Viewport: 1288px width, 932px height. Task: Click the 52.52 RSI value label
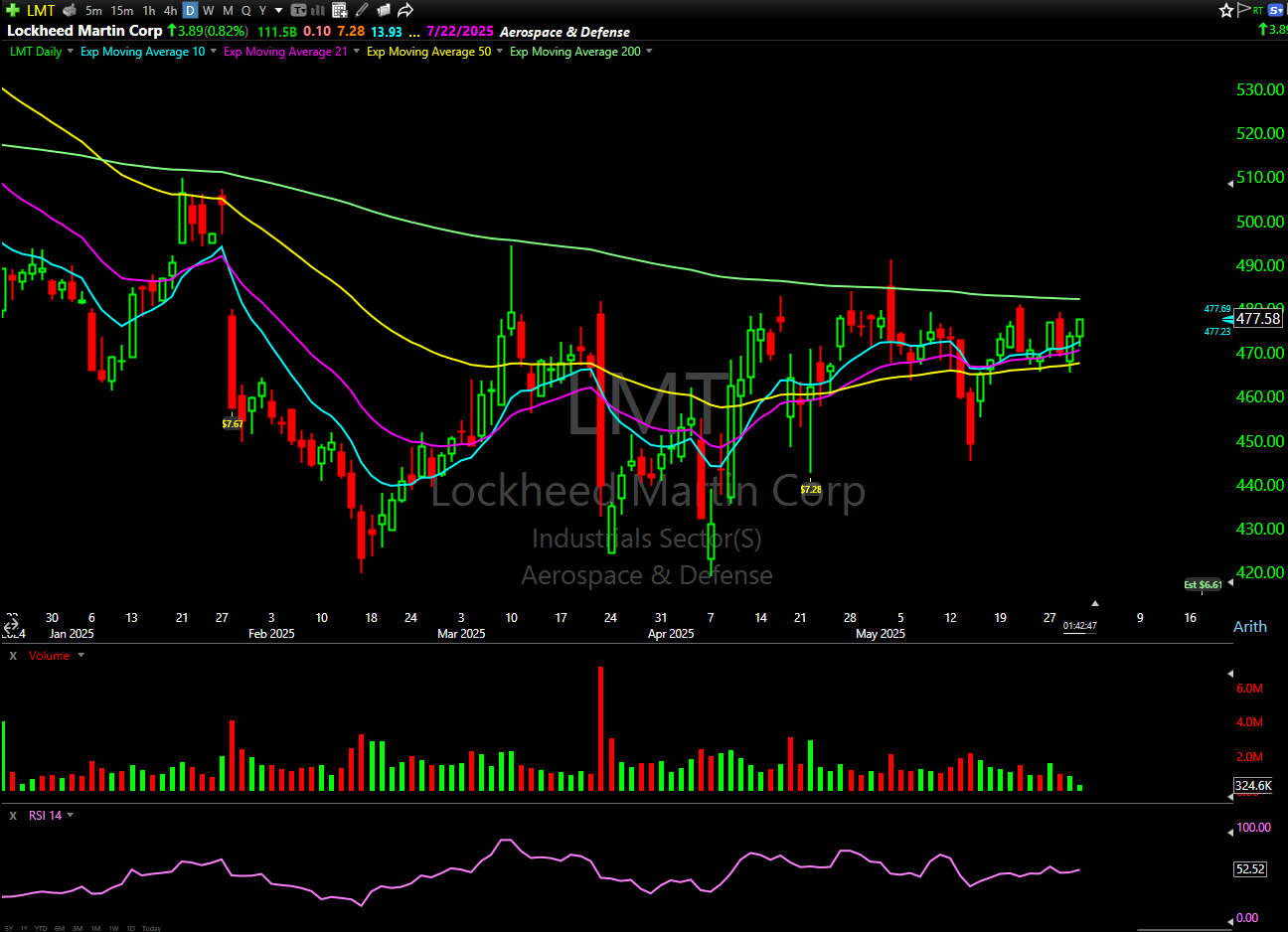click(1250, 869)
